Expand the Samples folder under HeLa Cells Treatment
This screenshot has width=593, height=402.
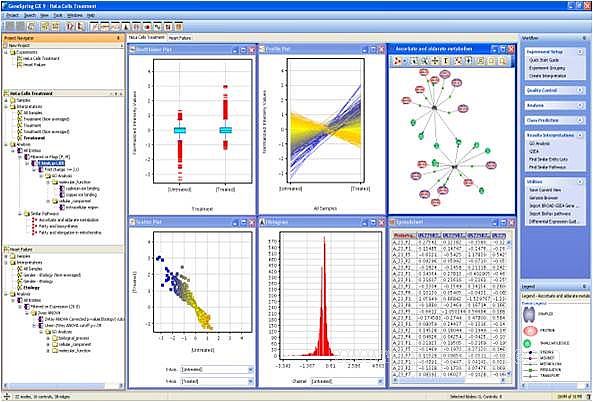(6, 100)
